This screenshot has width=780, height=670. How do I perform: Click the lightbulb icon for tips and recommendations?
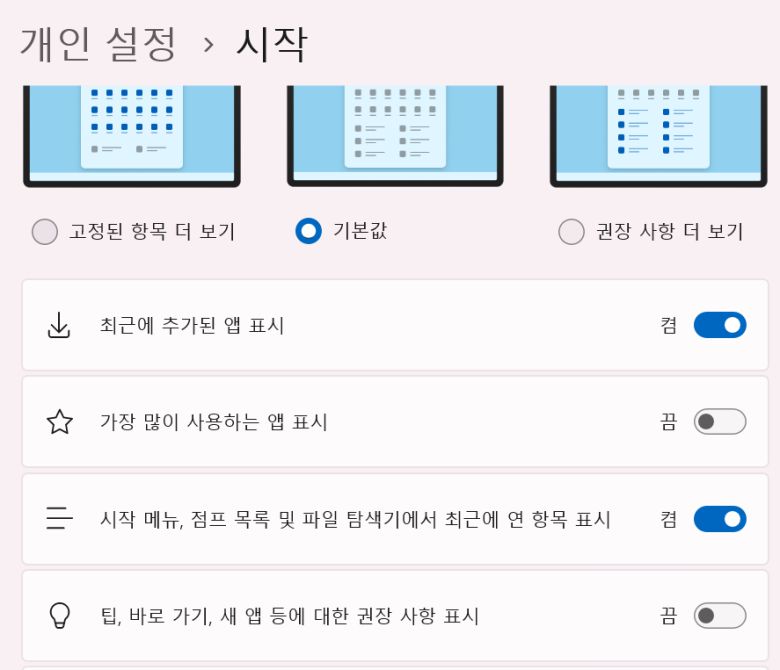coord(60,615)
